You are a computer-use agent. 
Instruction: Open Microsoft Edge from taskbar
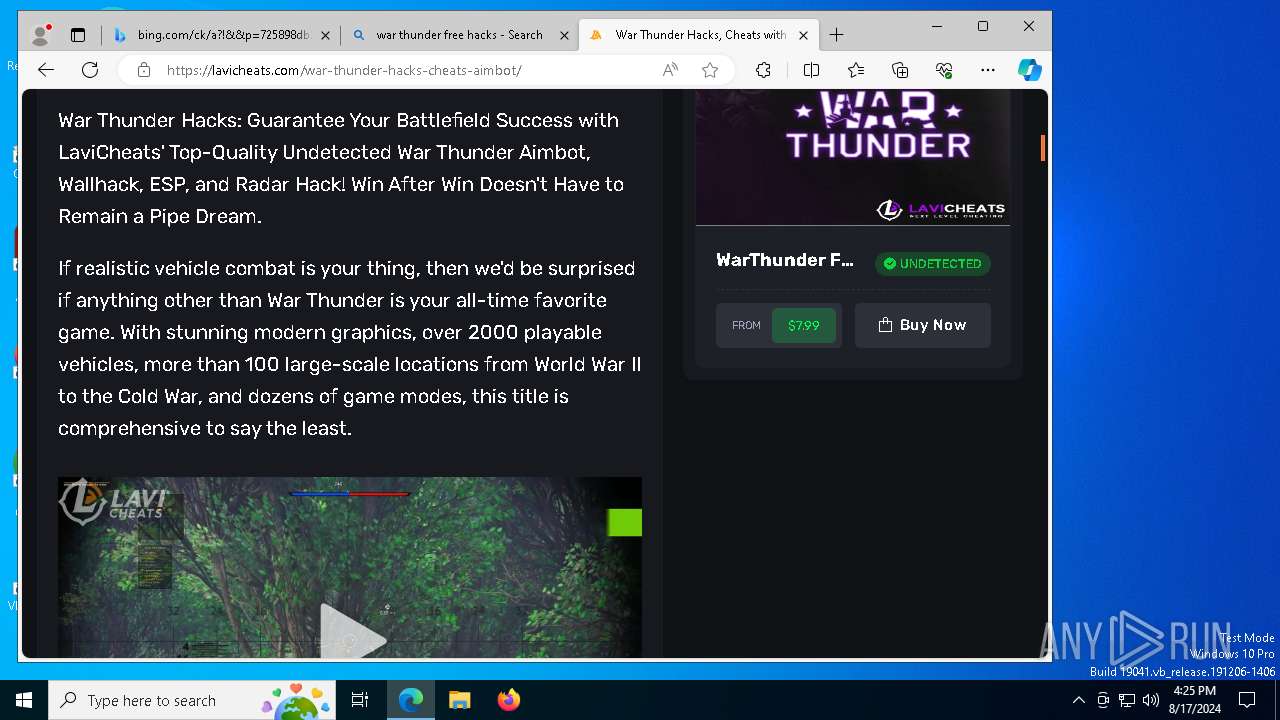click(x=411, y=700)
